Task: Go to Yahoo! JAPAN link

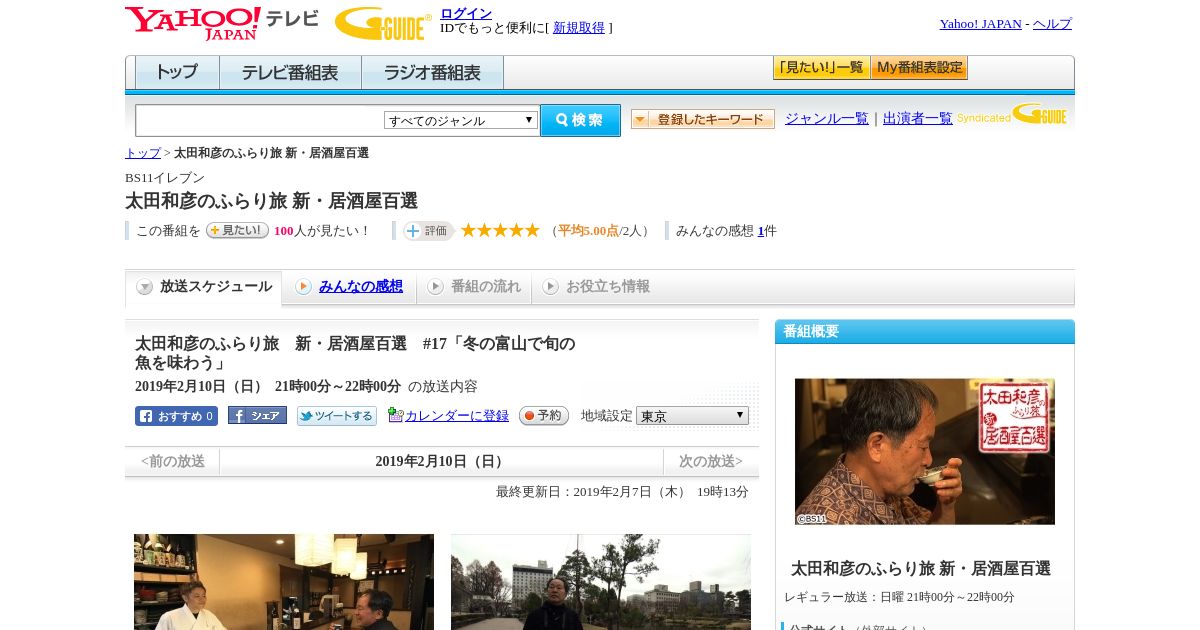Action: click(x=980, y=24)
